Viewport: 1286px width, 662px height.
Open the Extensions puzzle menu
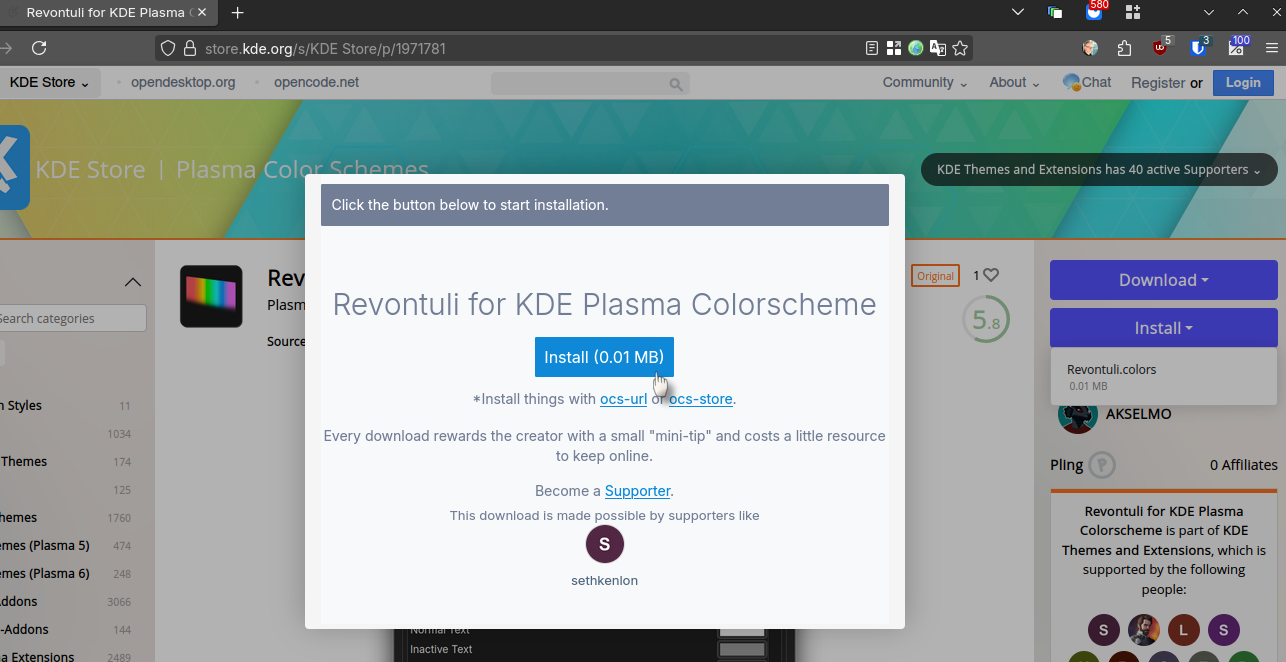click(x=1124, y=48)
